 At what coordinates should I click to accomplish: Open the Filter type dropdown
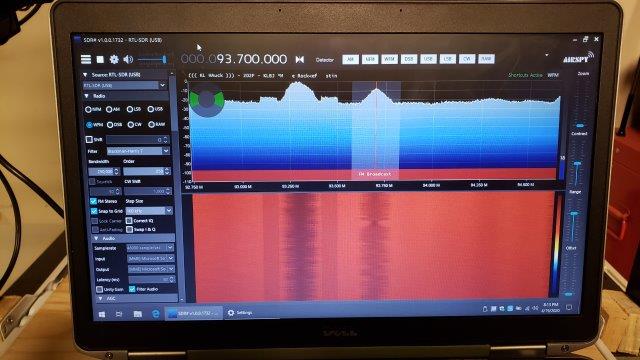[x=138, y=151]
